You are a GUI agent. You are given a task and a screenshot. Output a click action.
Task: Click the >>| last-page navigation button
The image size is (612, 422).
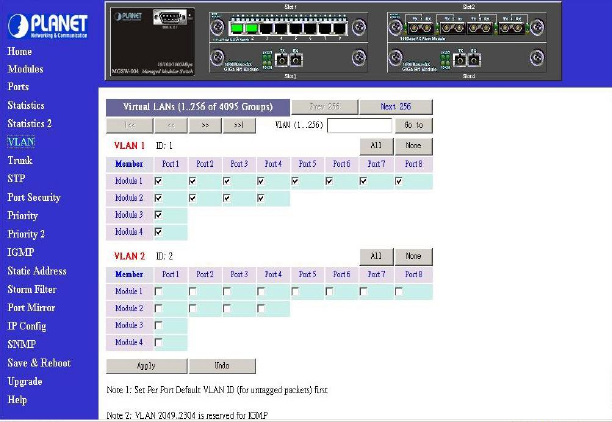tap(239, 125)
